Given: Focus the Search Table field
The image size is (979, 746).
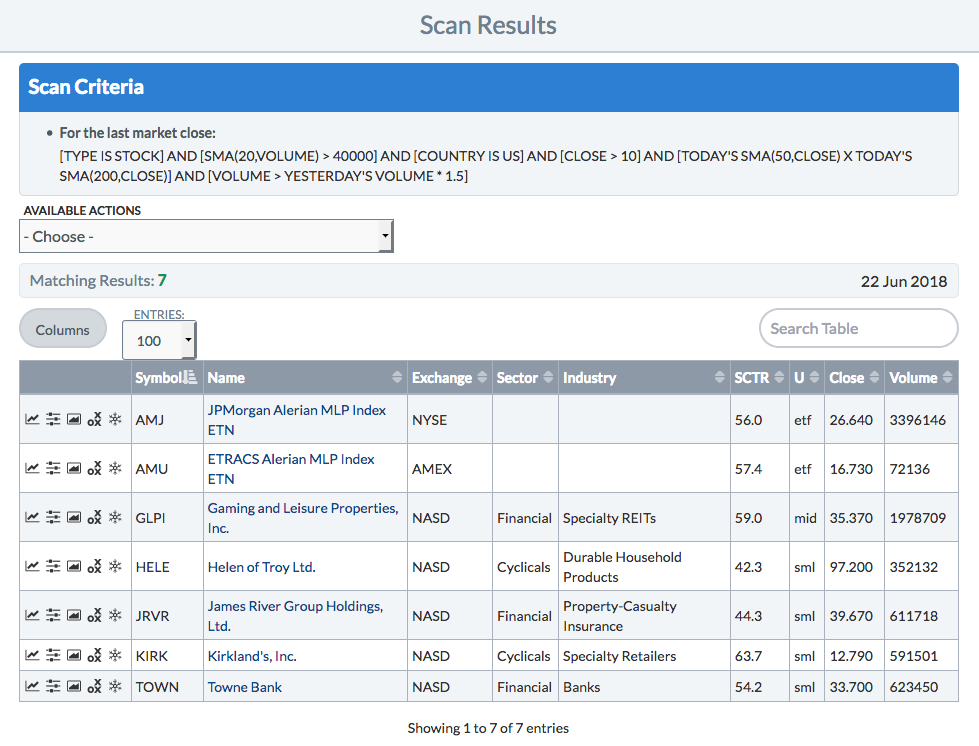Looking at the screenshot, I should (858, 328).
